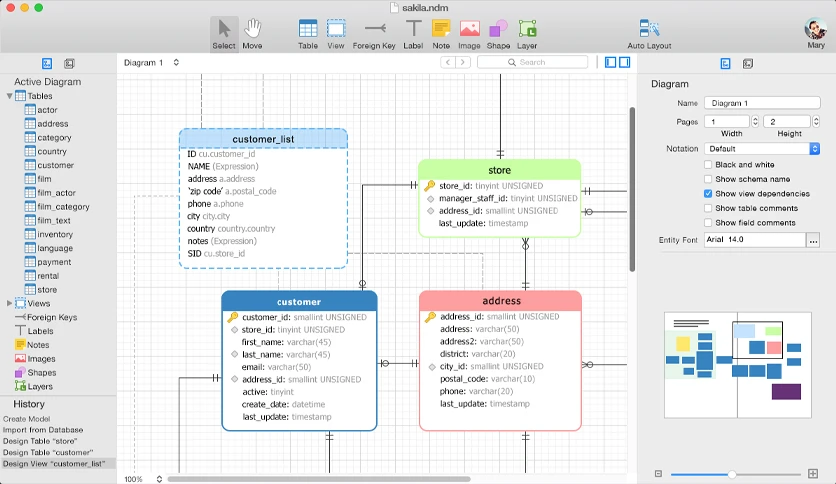The width and height of the screenshot is (836, 484).
Task: Select Notes in sidebar tree
Action: pos(38,345)
